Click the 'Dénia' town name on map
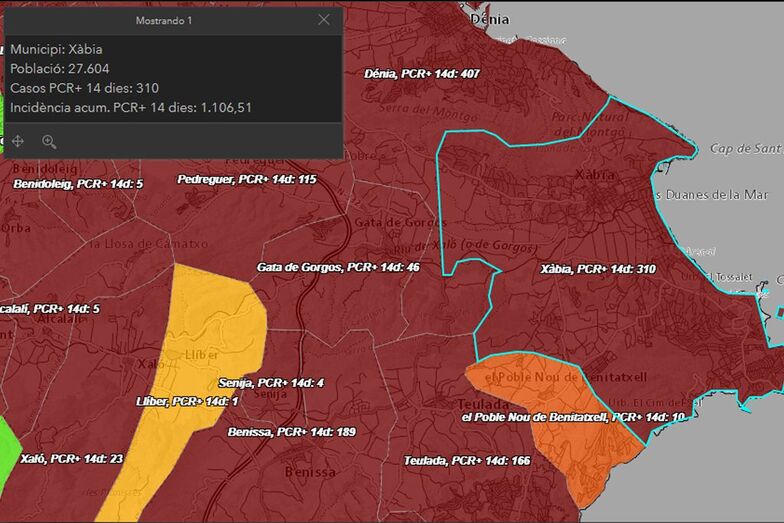 coord(490,20)
